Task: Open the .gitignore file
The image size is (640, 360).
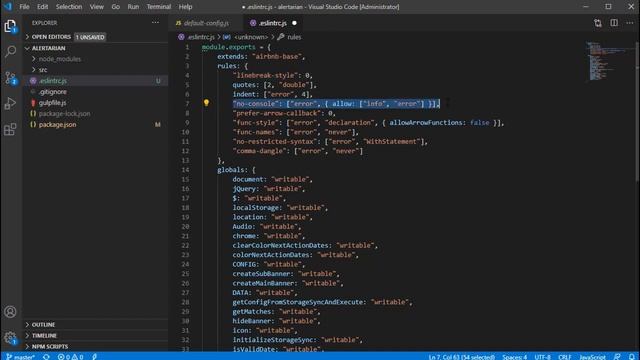Action: coord(95,92)
